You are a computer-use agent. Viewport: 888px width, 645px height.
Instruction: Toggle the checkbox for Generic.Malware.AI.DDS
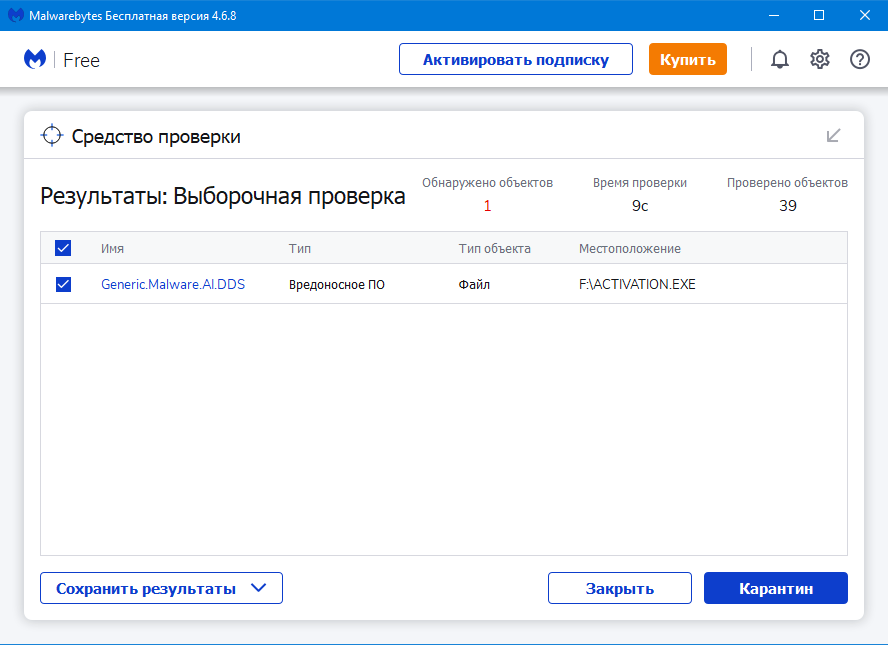63,284
